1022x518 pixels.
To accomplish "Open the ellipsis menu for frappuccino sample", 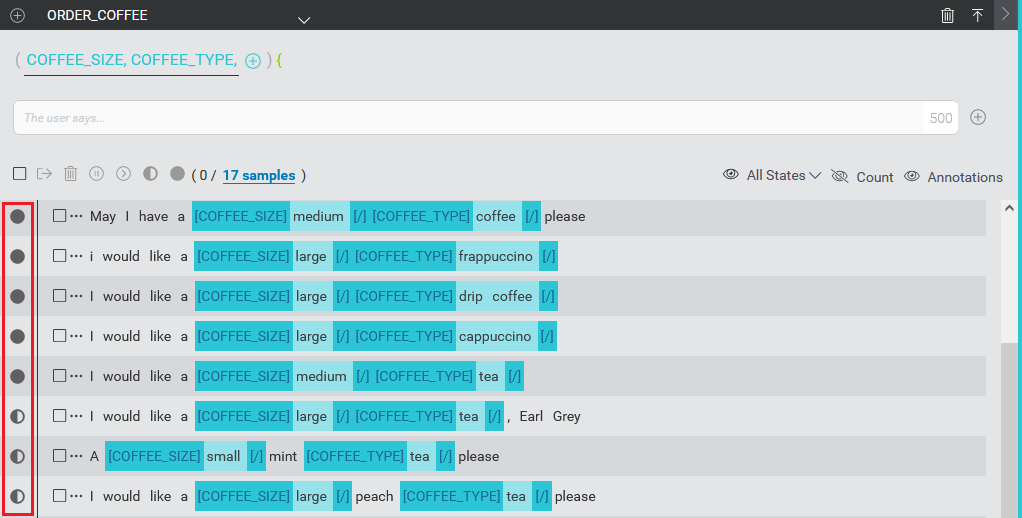I will tap(77, 256).
